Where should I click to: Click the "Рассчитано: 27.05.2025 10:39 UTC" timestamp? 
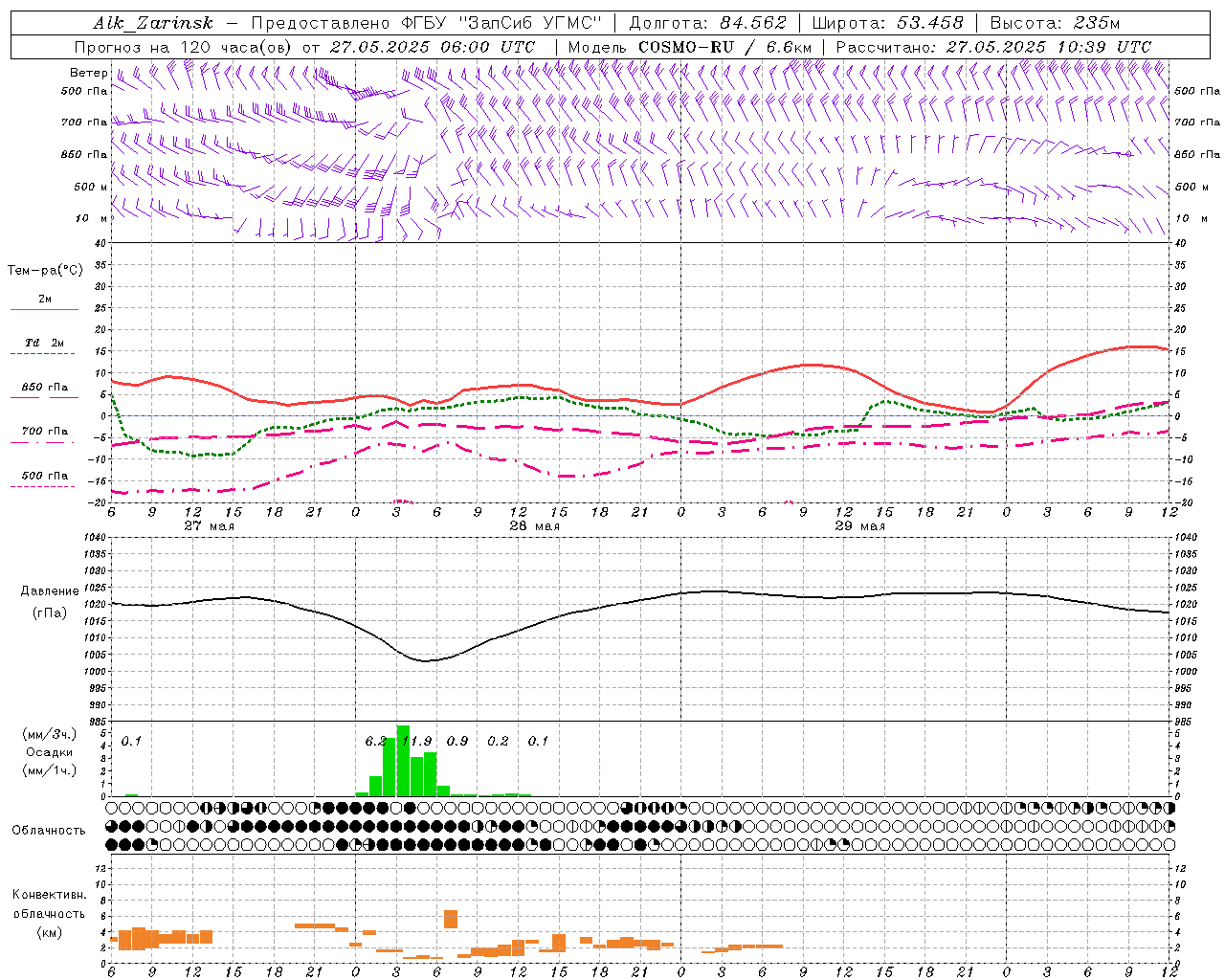click(994, 47)
